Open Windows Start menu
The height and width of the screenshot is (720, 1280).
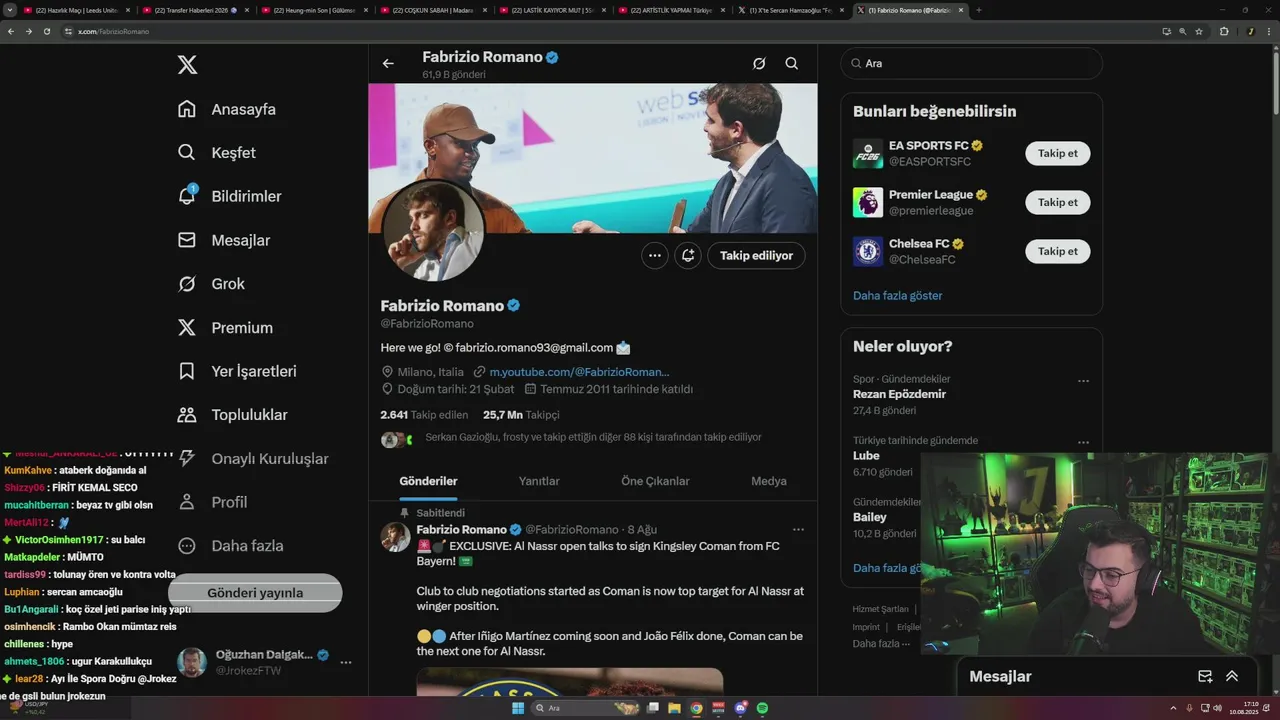coord(518,708)
